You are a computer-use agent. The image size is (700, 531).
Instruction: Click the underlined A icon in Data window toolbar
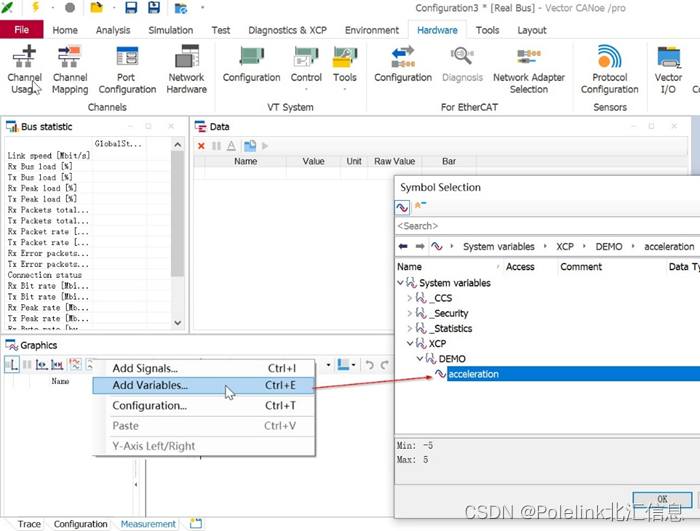(231, 146)
